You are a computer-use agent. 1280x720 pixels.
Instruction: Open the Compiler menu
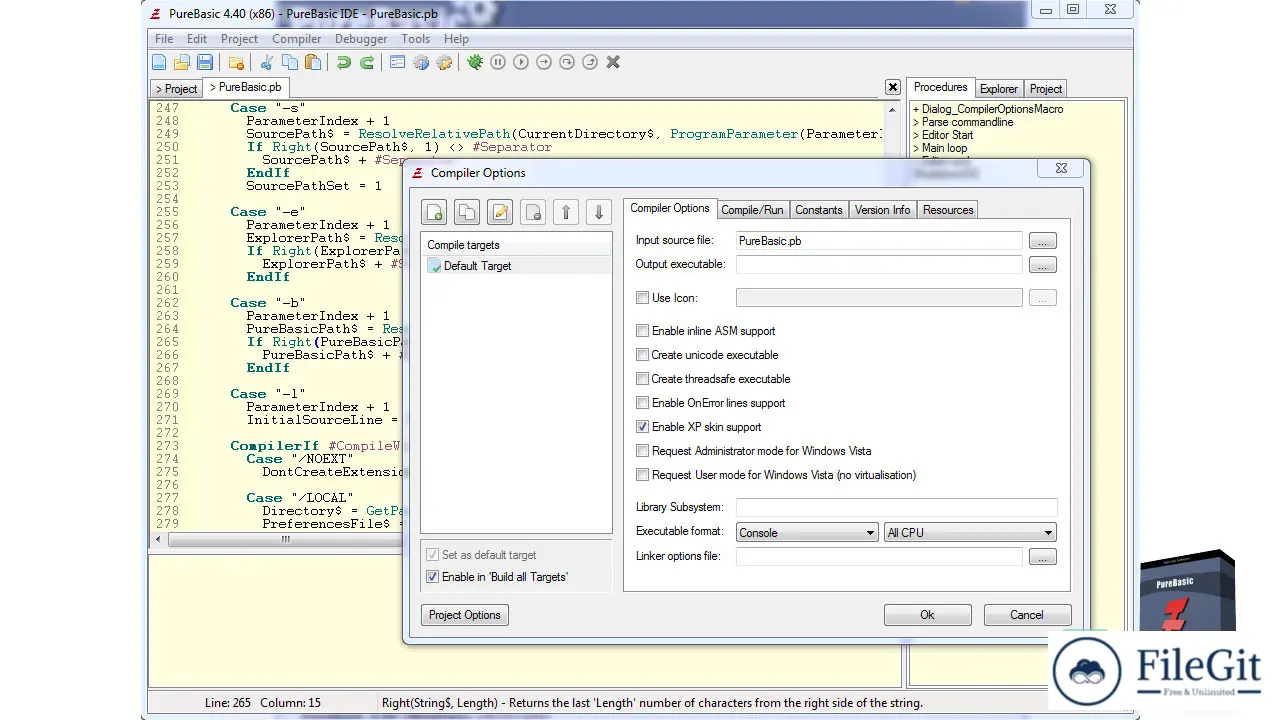[297, 39]
